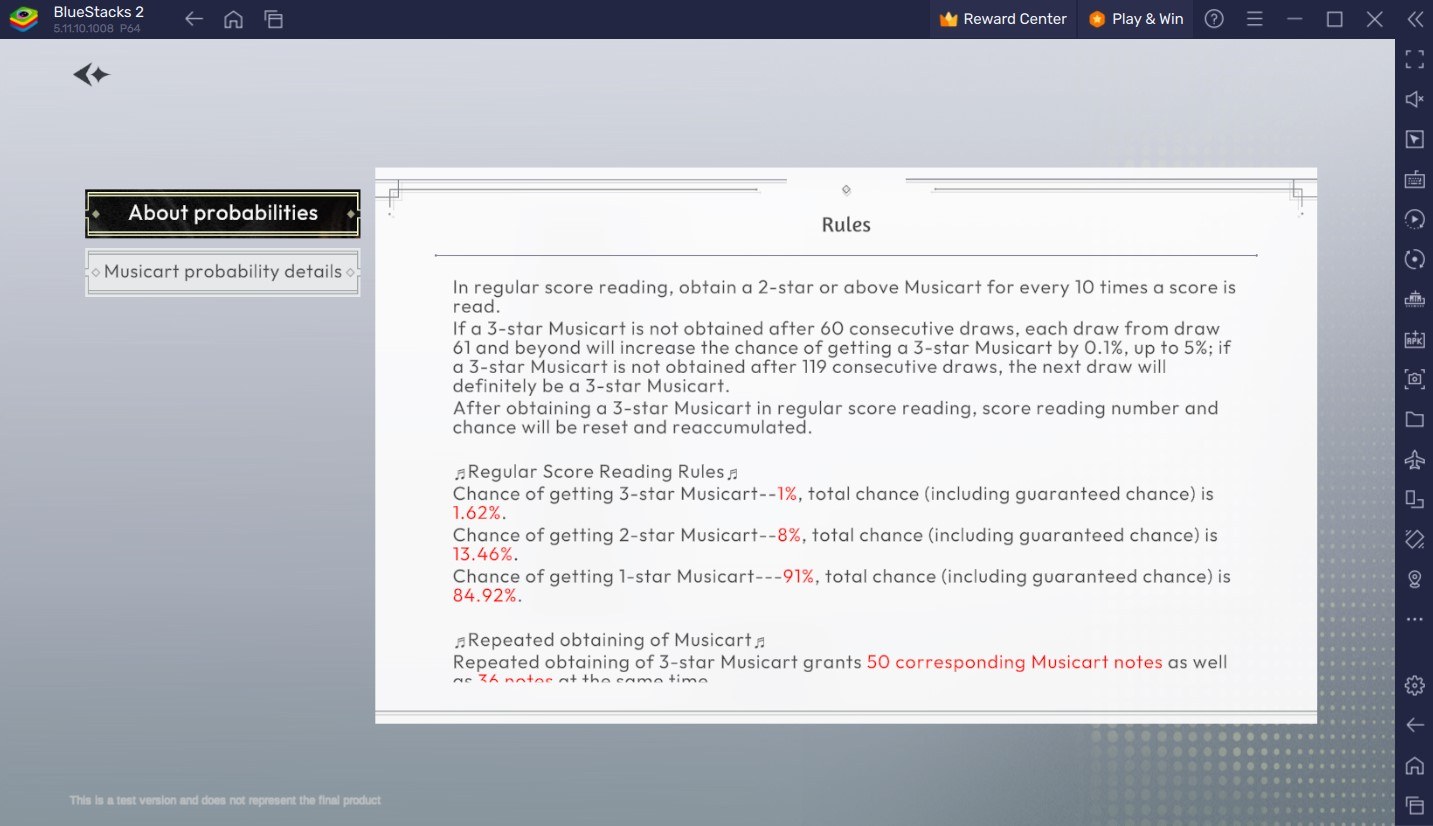This screenshot has height=826, width=1433.
Task: Take a screenshot with camera icon
Action: 1414,379
